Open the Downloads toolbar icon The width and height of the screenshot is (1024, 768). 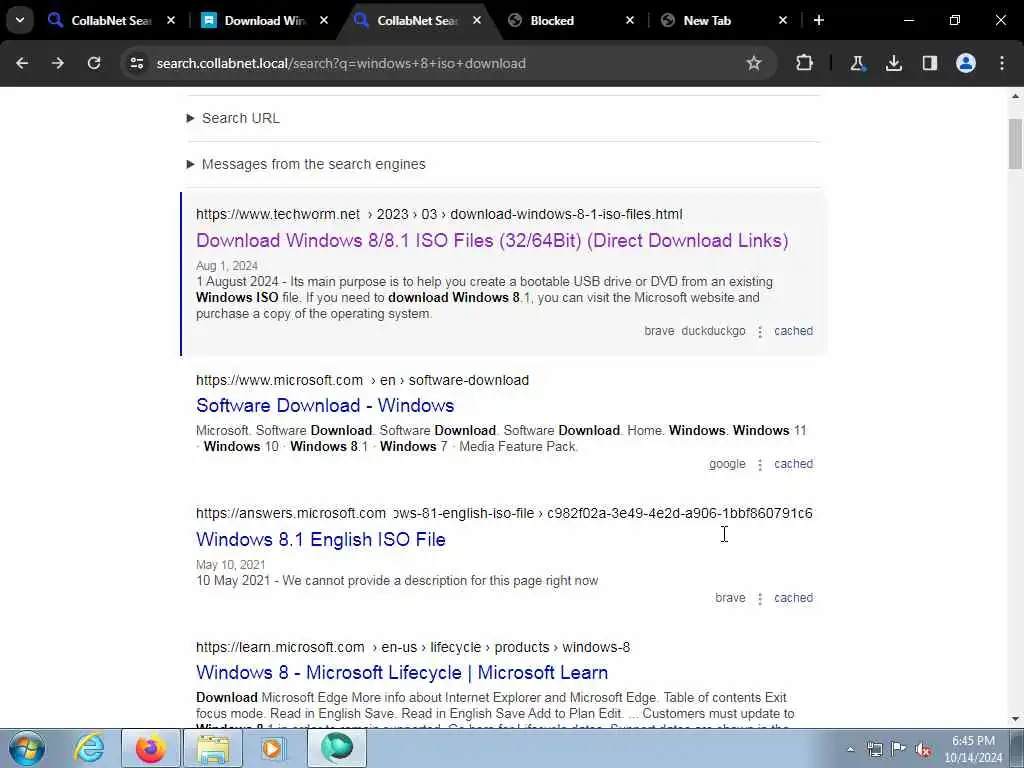pyautogui.click(x=893, y=63)
